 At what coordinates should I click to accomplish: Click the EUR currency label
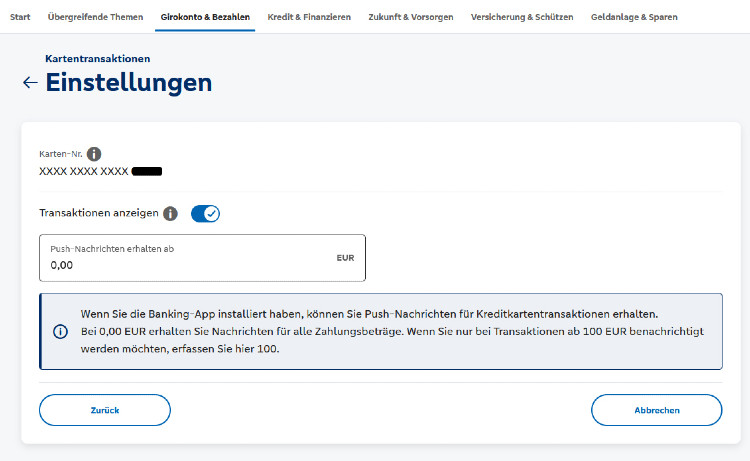coord(345,258)
